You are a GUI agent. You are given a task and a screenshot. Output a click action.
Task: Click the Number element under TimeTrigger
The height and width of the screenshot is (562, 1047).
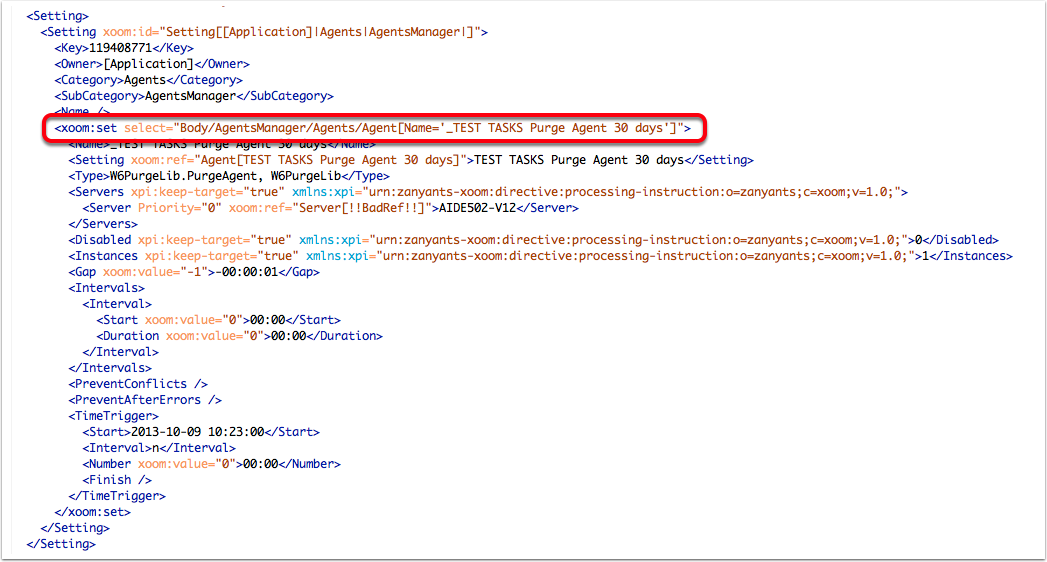(211, 464)
